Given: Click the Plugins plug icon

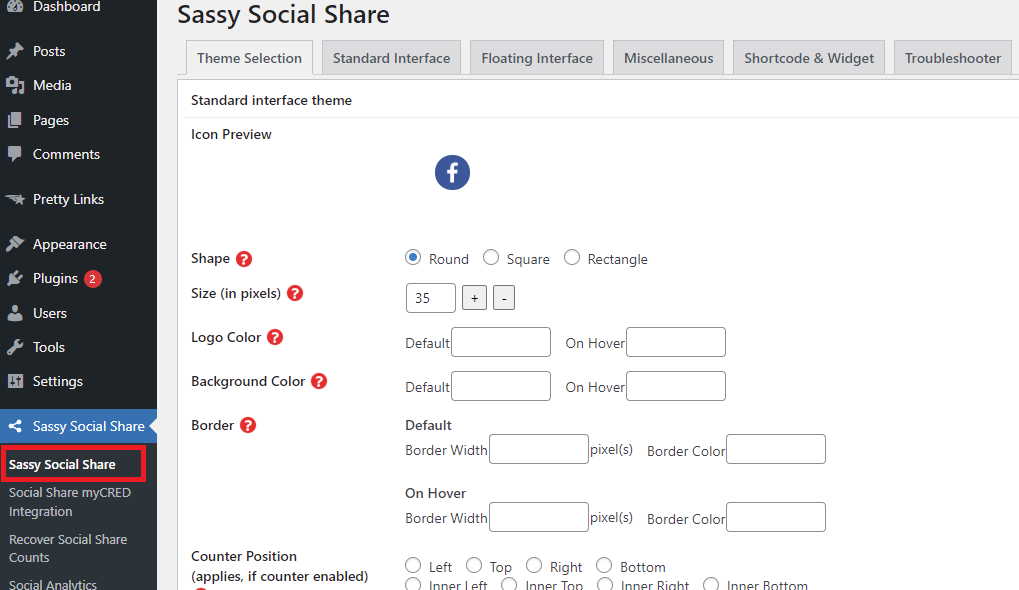Looking at the screenshot, I should [14, 278].
